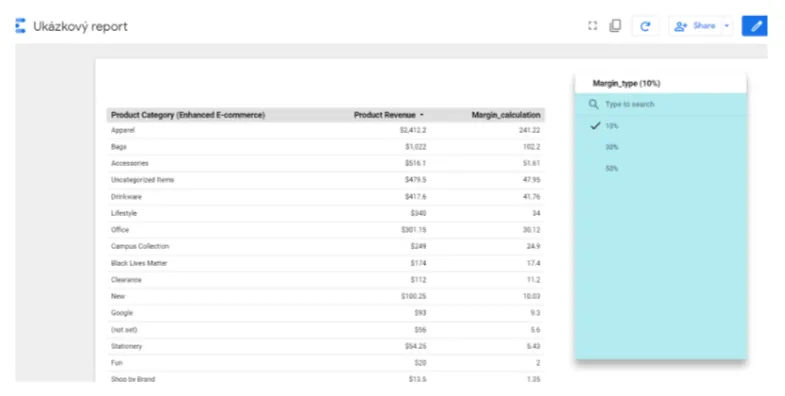The width and height of the screenshot is (785, 396).
Task: Click the Product Revenue sort arrow
Action: coord(422,115)
